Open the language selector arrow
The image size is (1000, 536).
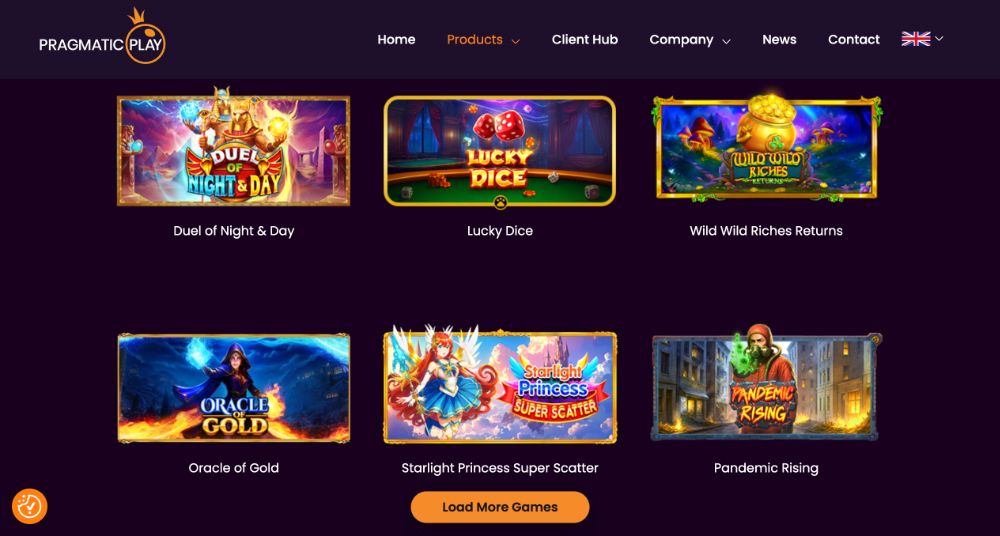pos(939,39)
